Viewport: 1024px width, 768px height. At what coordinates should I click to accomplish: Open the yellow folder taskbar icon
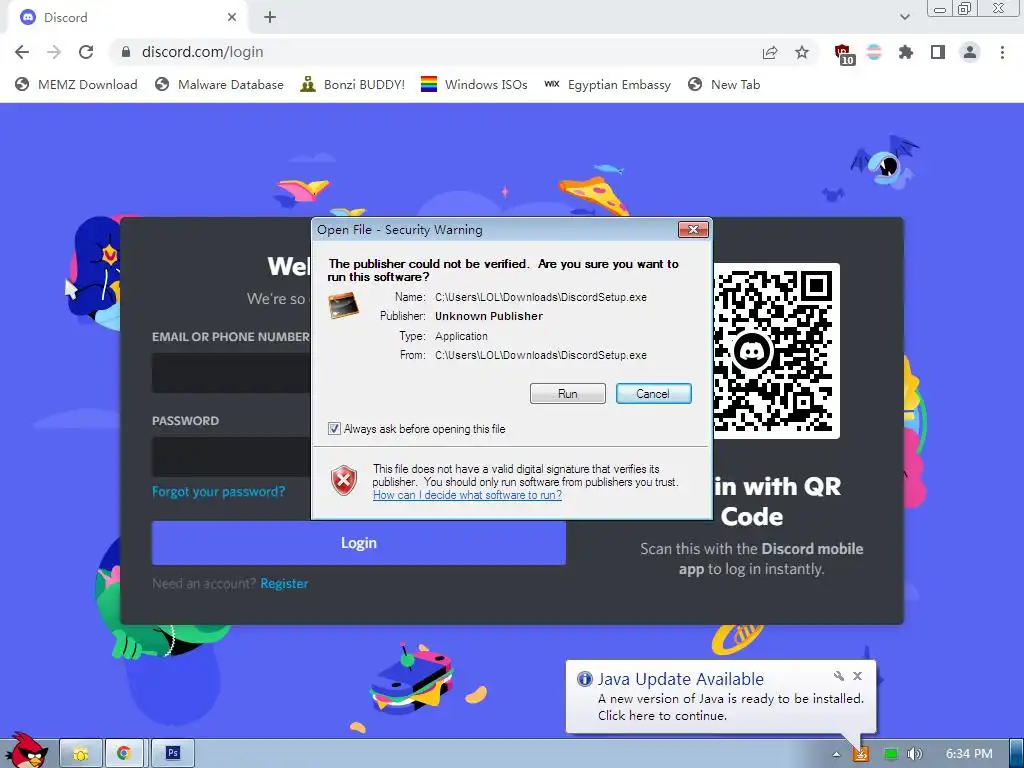click(x=81, y=754)
